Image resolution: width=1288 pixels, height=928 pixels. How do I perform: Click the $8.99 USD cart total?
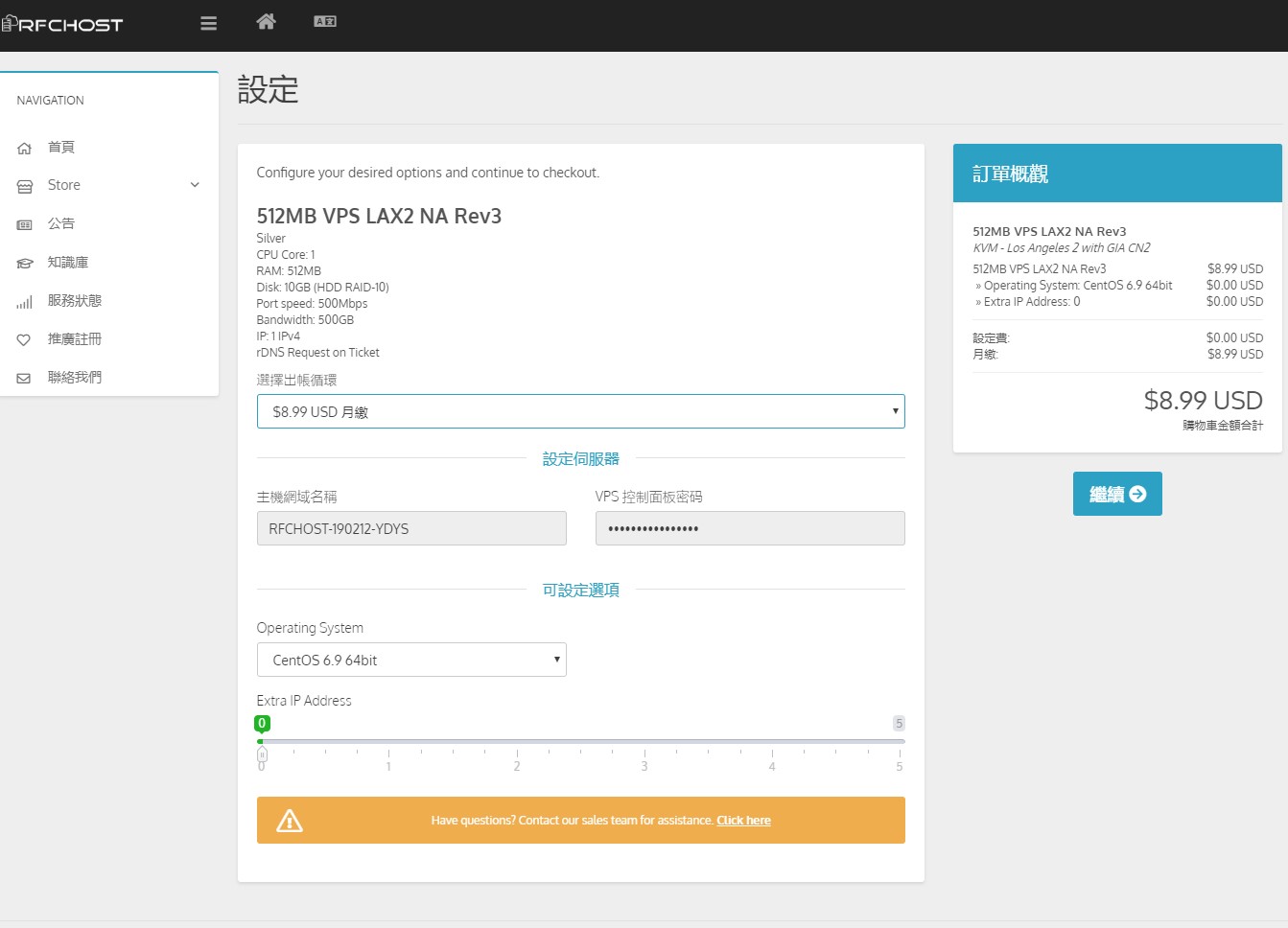click(1204, 400)
